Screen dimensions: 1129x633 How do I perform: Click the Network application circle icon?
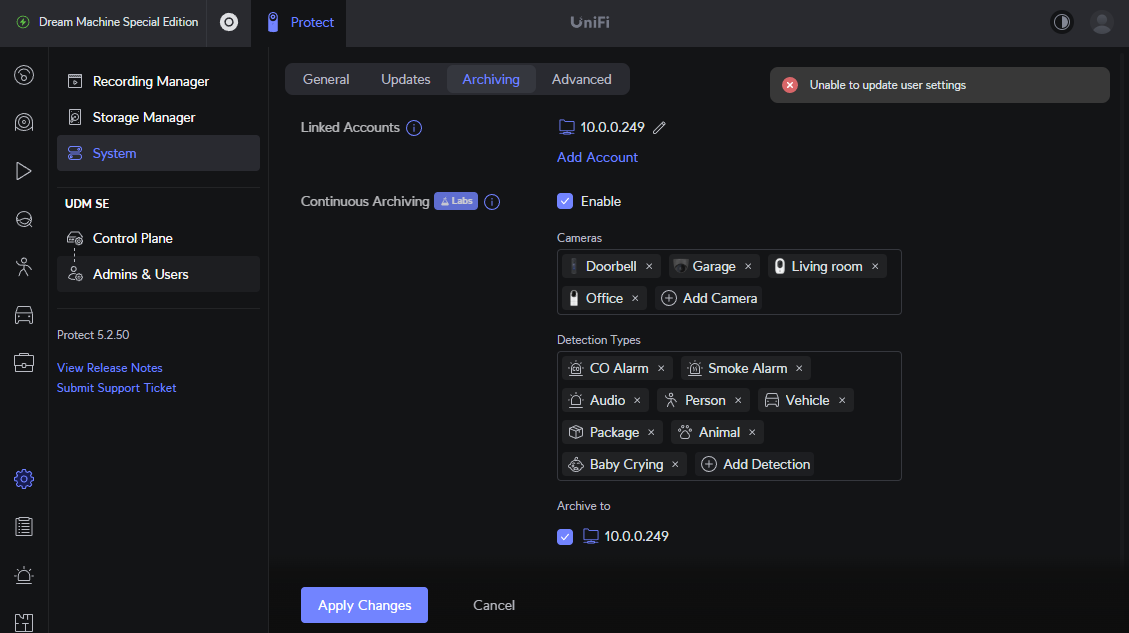(229, 22)
